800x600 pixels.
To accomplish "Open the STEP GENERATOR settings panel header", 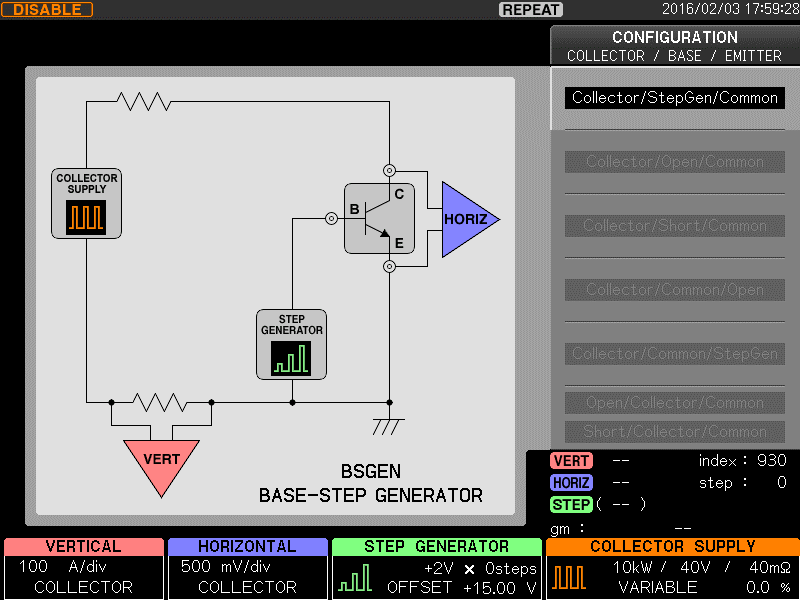I will 437,546.
